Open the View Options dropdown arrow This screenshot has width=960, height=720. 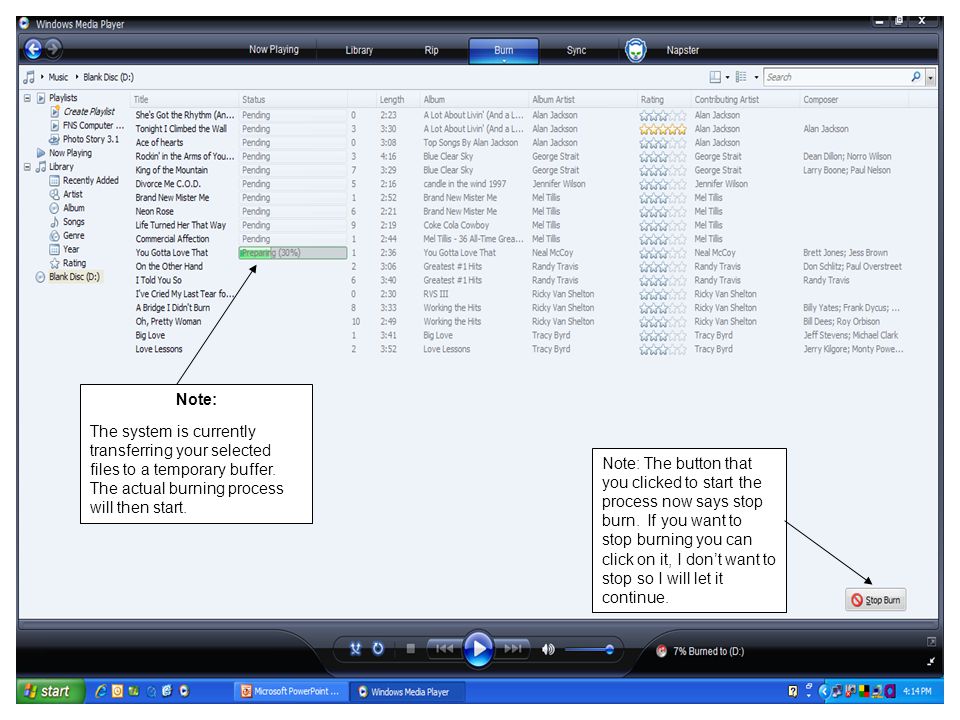(x=756, y=77)
